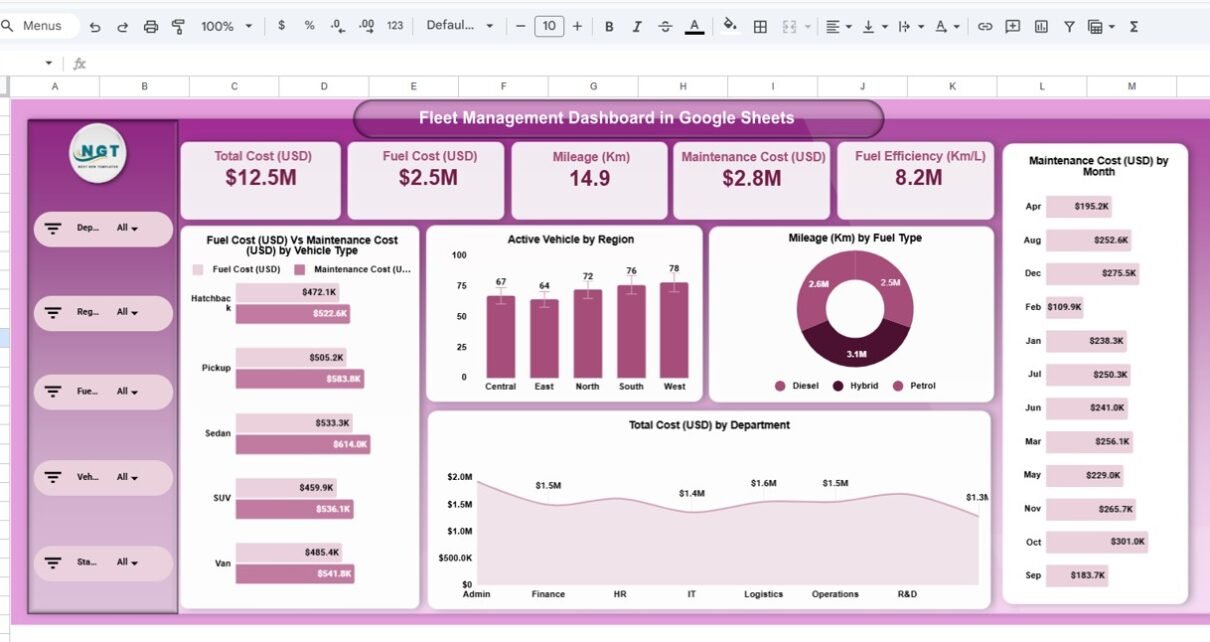Click the insert chart icon
The height and width of the screenshot is (642, 1210).
click(x=1041, y=27)
